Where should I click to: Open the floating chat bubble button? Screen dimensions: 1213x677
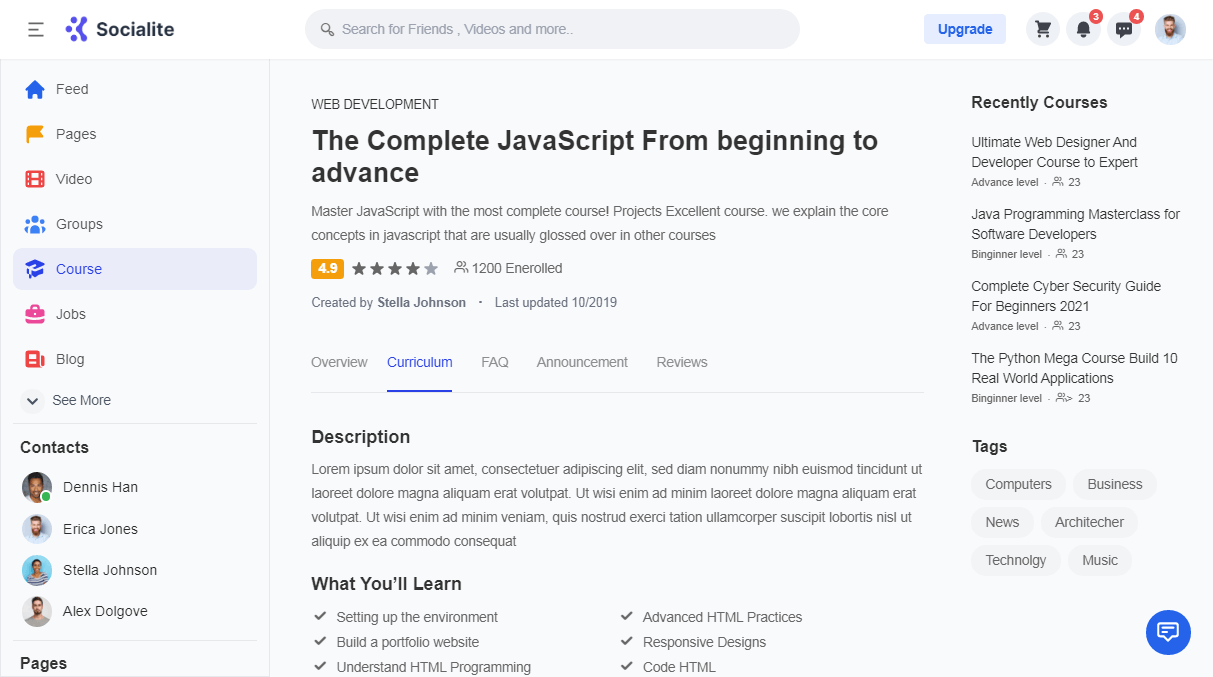[1168, 632]
